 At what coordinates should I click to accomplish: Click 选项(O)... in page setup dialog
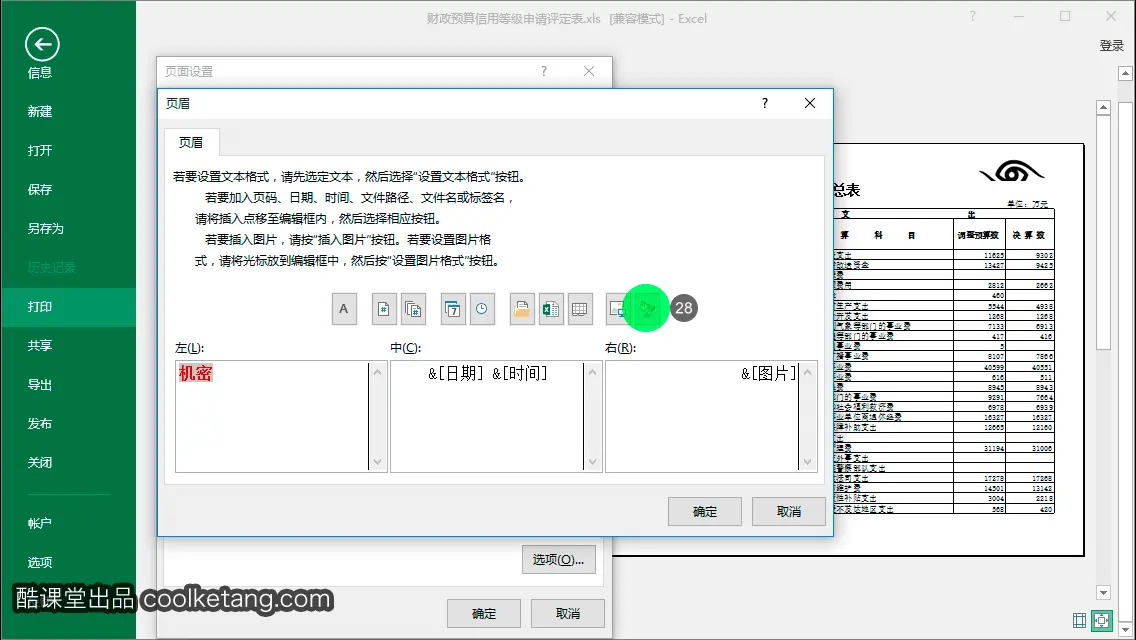(559, 560)
